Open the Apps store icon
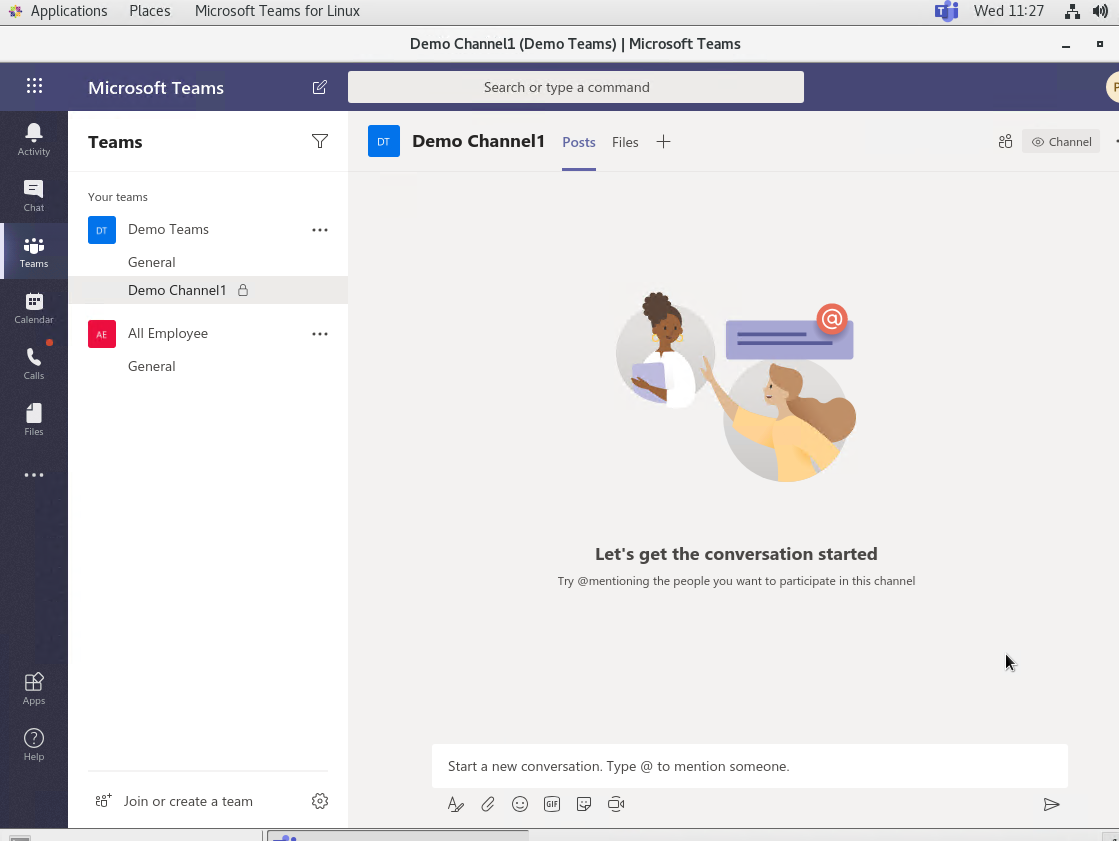 (x=34, y=689)
